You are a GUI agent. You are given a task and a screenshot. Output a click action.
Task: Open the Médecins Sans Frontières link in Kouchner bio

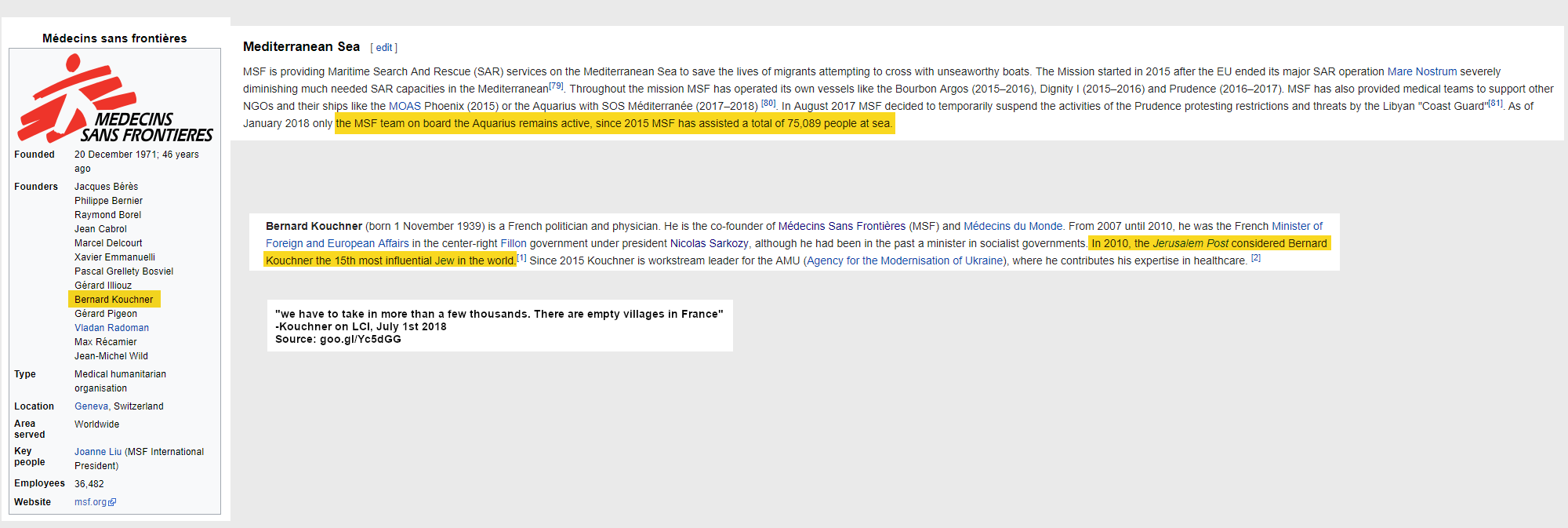[x=841, y=226]
